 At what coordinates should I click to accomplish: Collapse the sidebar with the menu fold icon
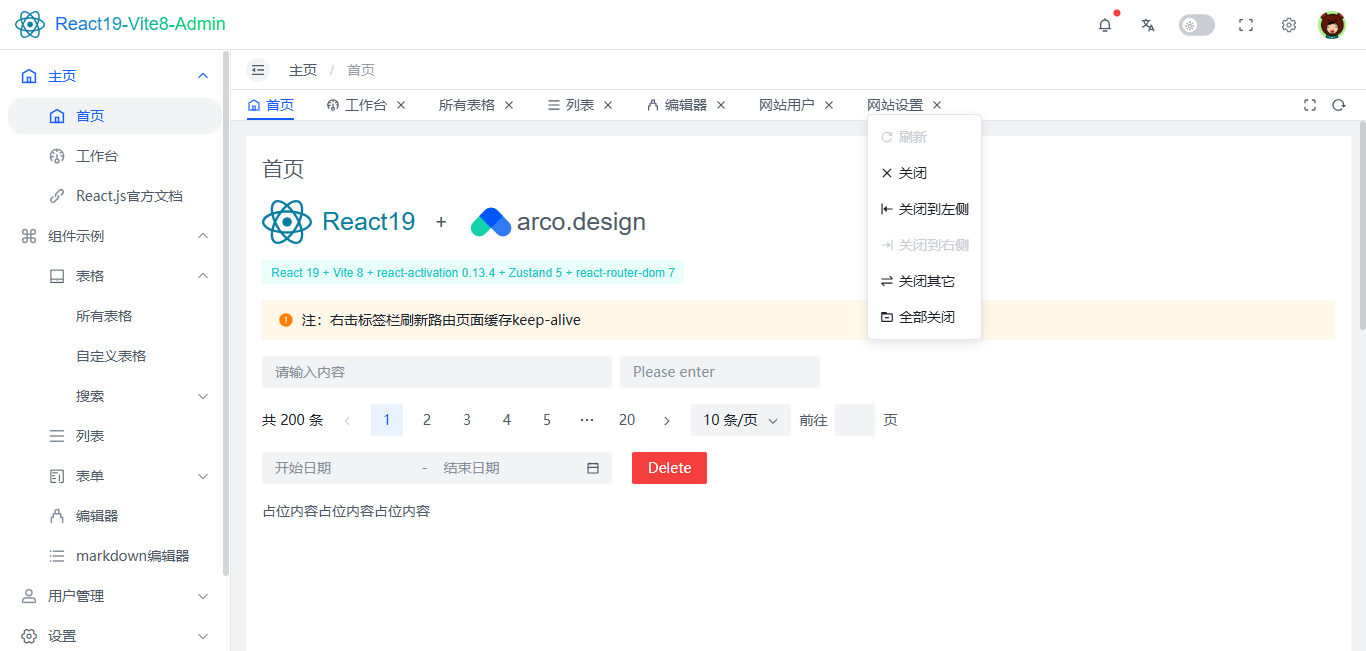tap(258, 70)
